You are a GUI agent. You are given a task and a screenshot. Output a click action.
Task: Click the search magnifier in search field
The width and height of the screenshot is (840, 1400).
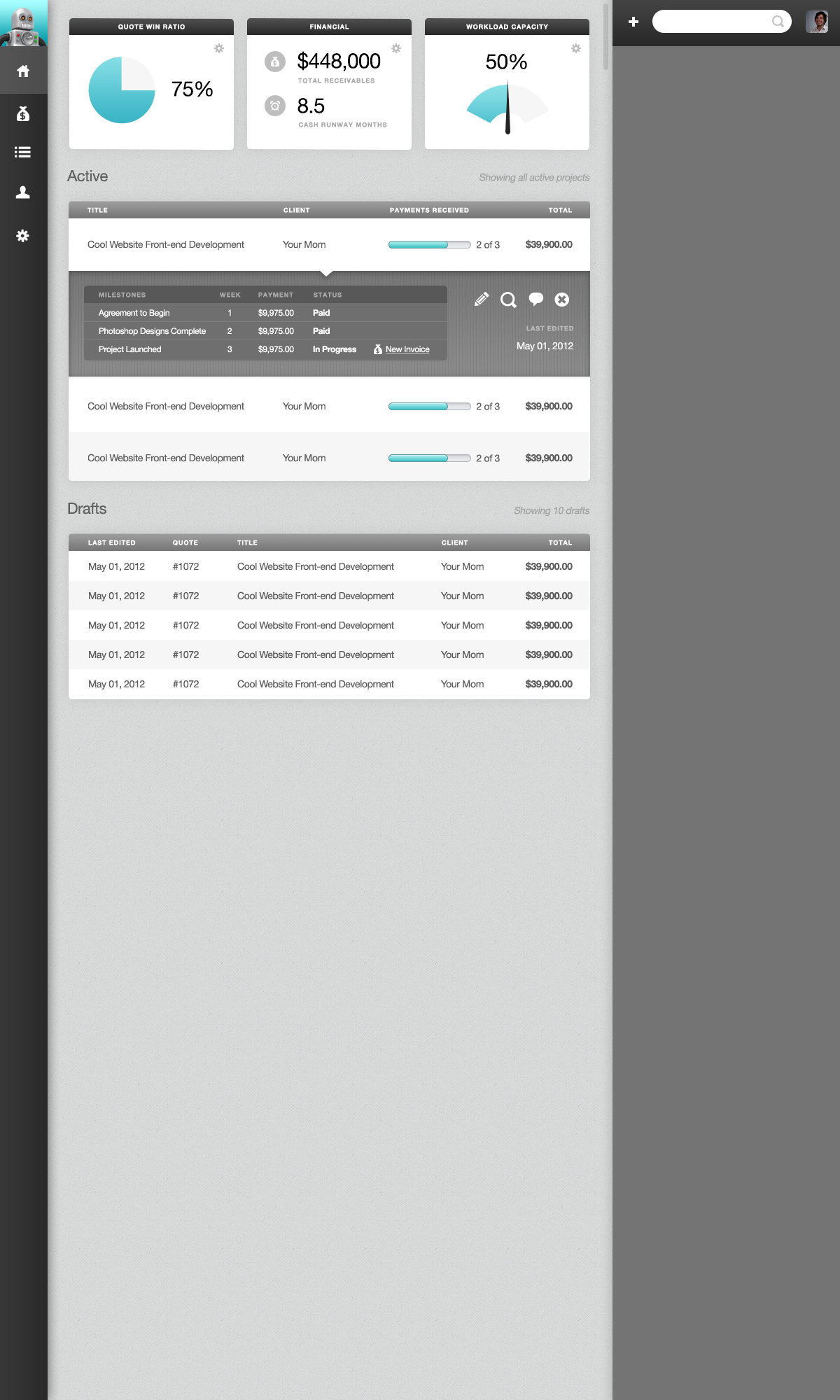778,22
